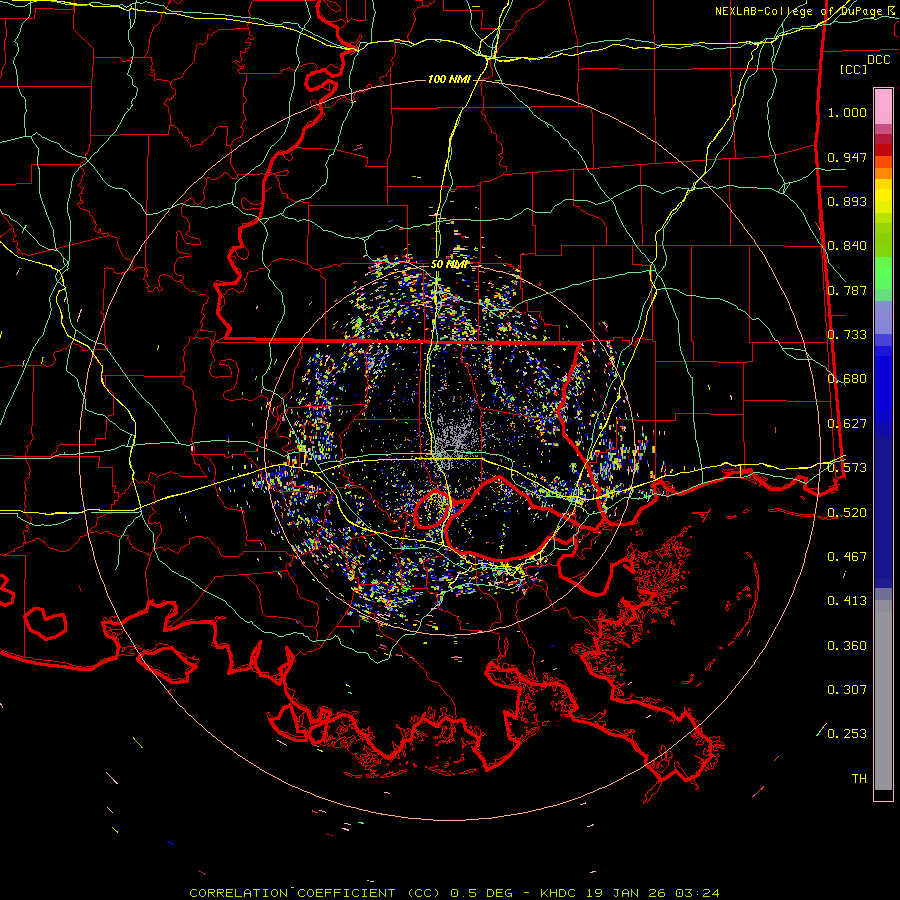Click the TH threshold label

tap(859, 779)
